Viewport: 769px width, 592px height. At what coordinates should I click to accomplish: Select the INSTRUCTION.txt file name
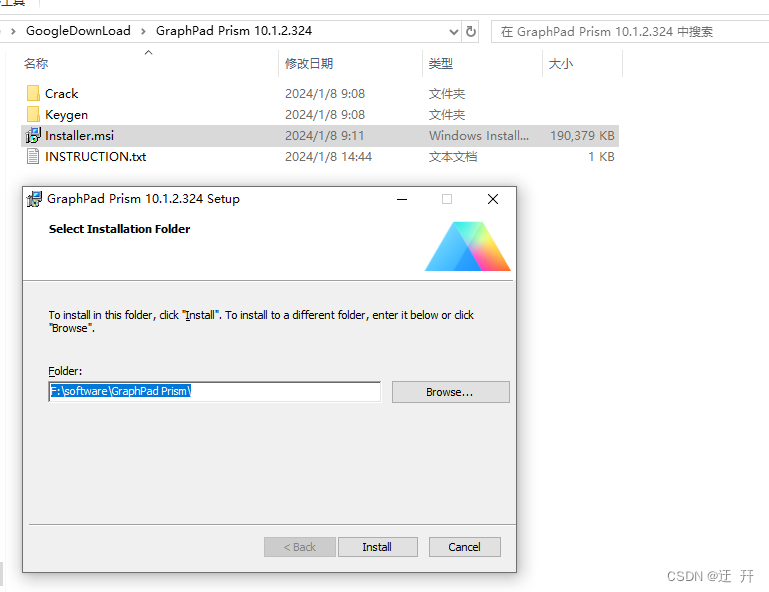[x=96, y=156]
